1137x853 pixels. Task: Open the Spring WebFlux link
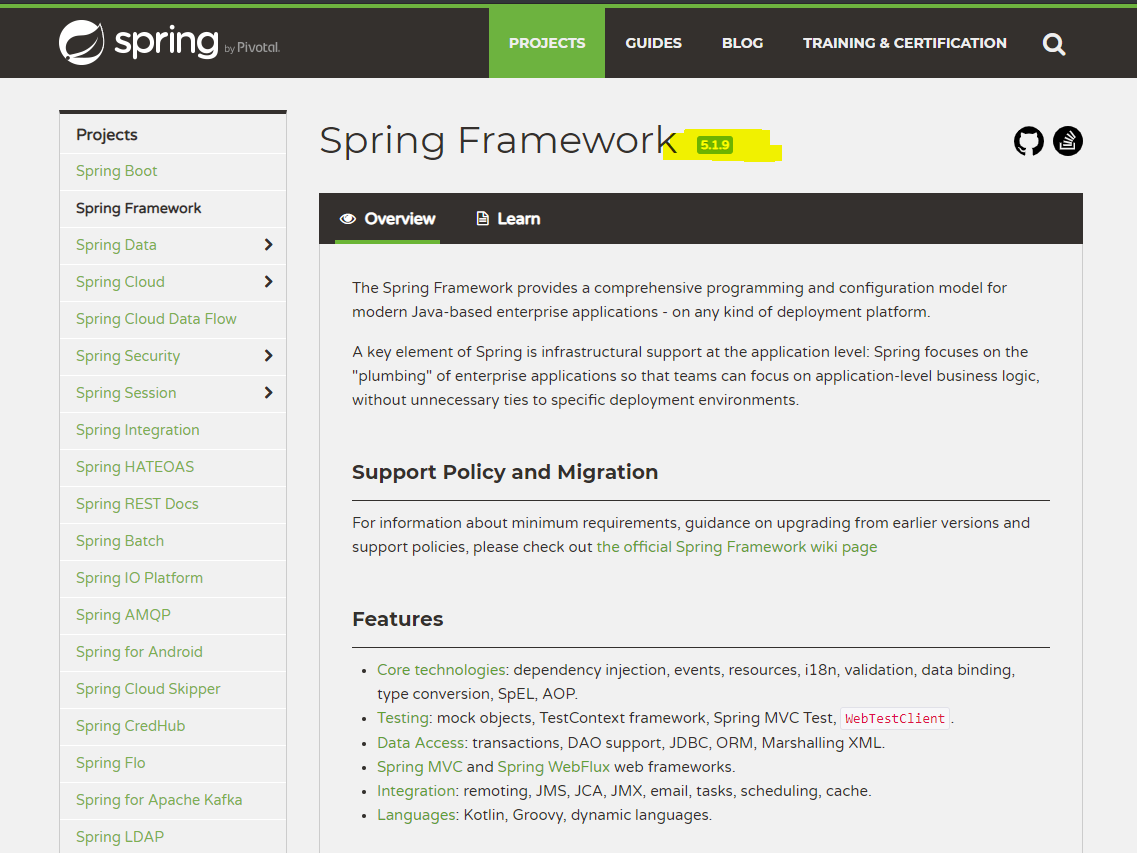tap(553, 767)
